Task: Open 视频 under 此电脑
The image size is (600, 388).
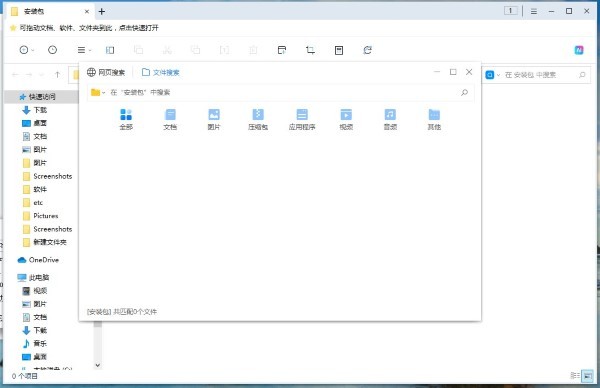Action: coord(34,291)
